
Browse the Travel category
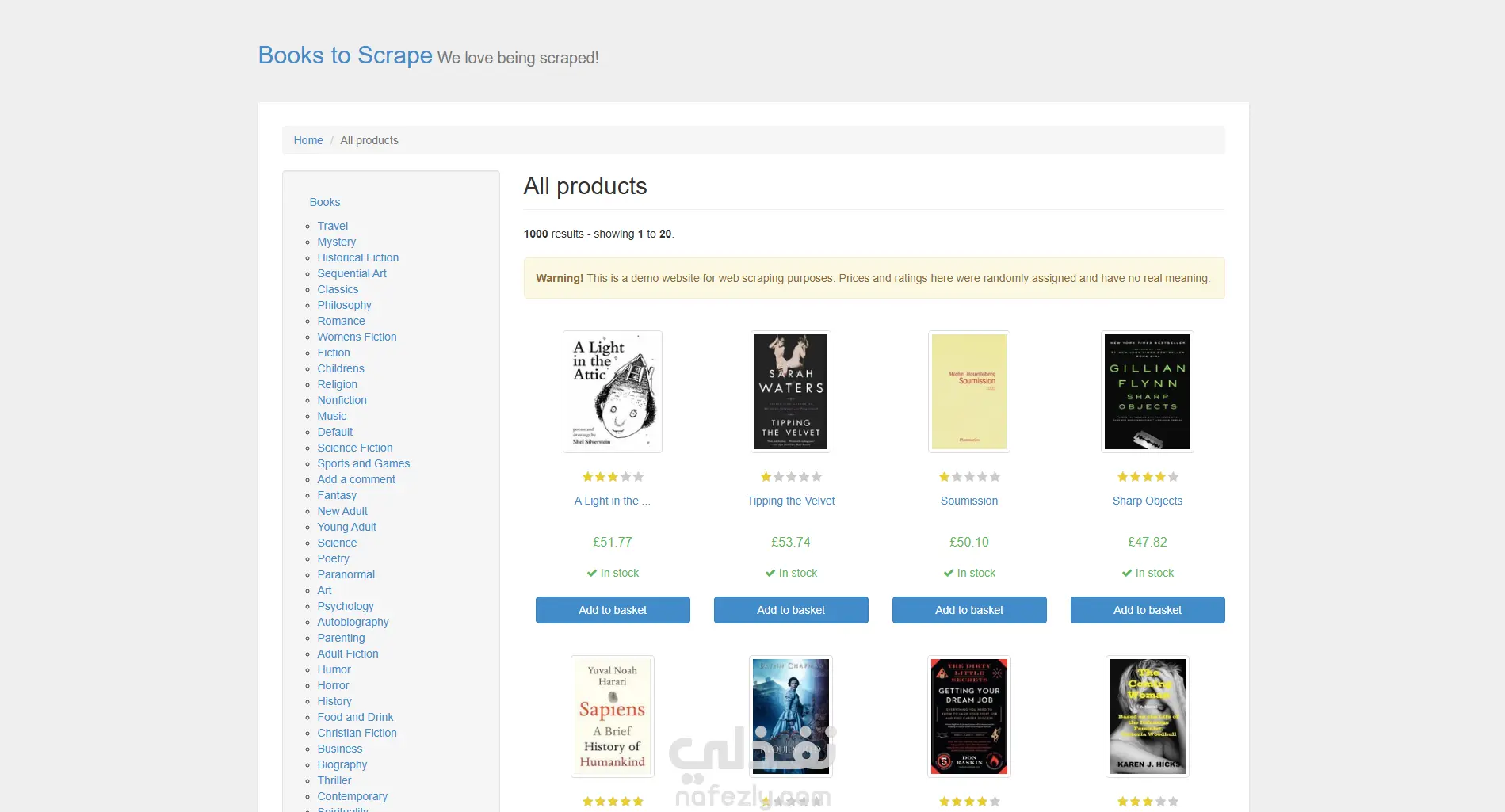click(x=332, y=226)
